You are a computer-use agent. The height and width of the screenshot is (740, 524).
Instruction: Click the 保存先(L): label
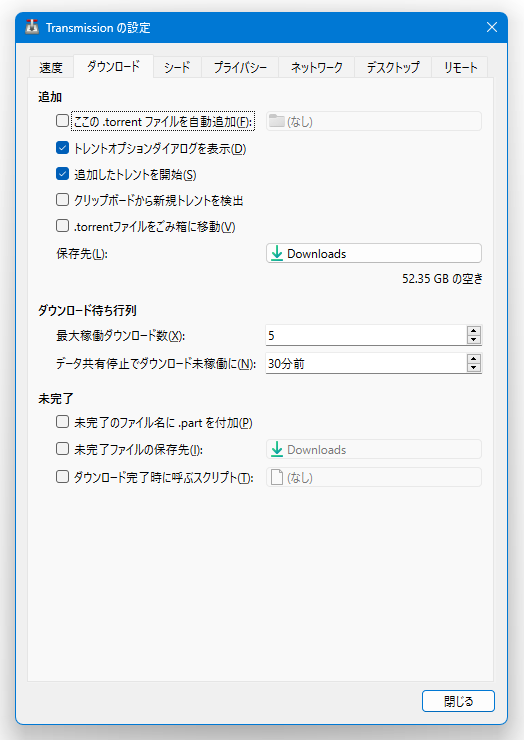[82, 254]
